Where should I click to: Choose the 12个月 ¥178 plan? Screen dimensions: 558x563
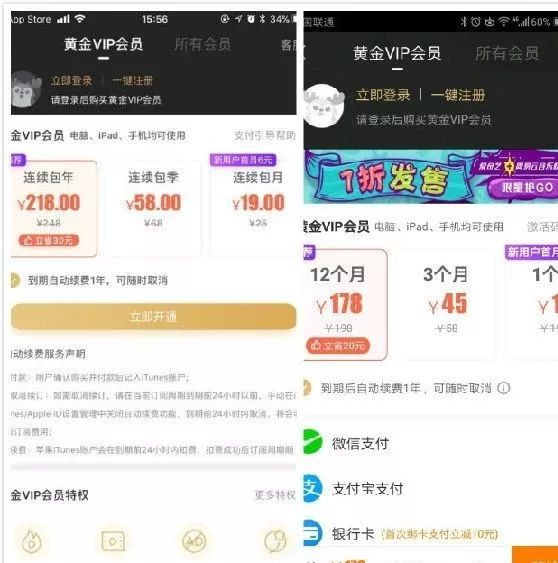(345, 304)
